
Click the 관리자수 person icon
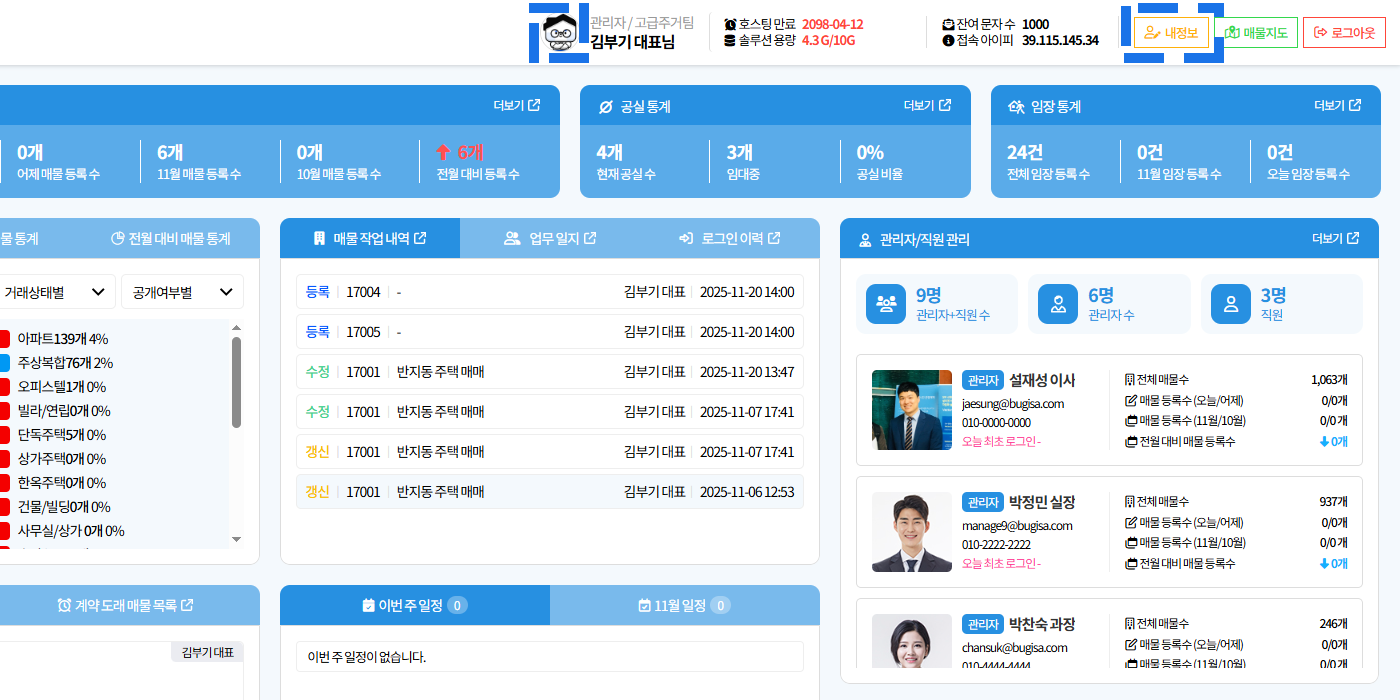[x=1057, y=304]
